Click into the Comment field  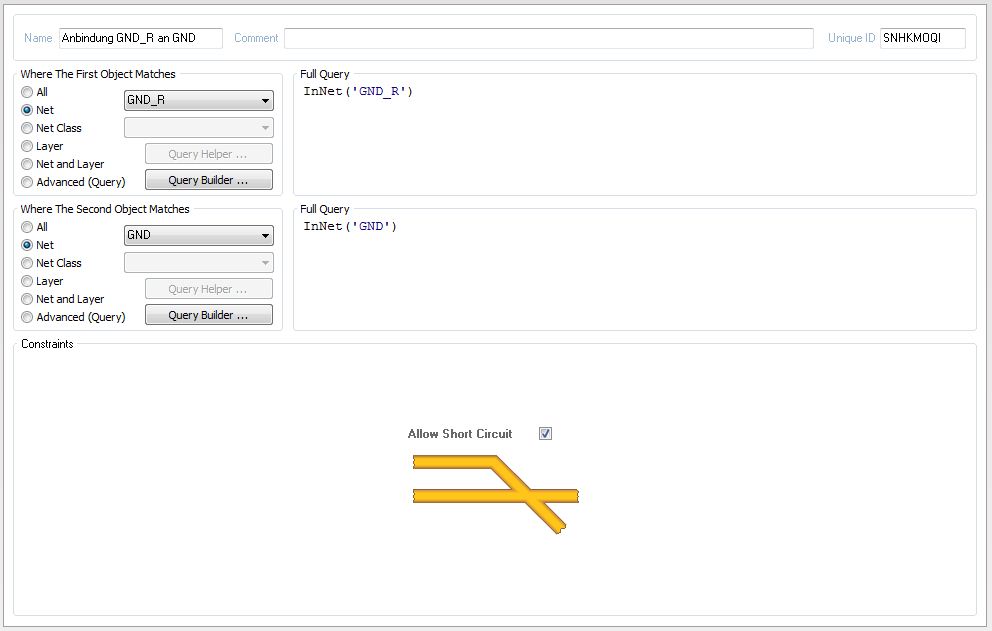pyautogui.click(x=549, y=38)
